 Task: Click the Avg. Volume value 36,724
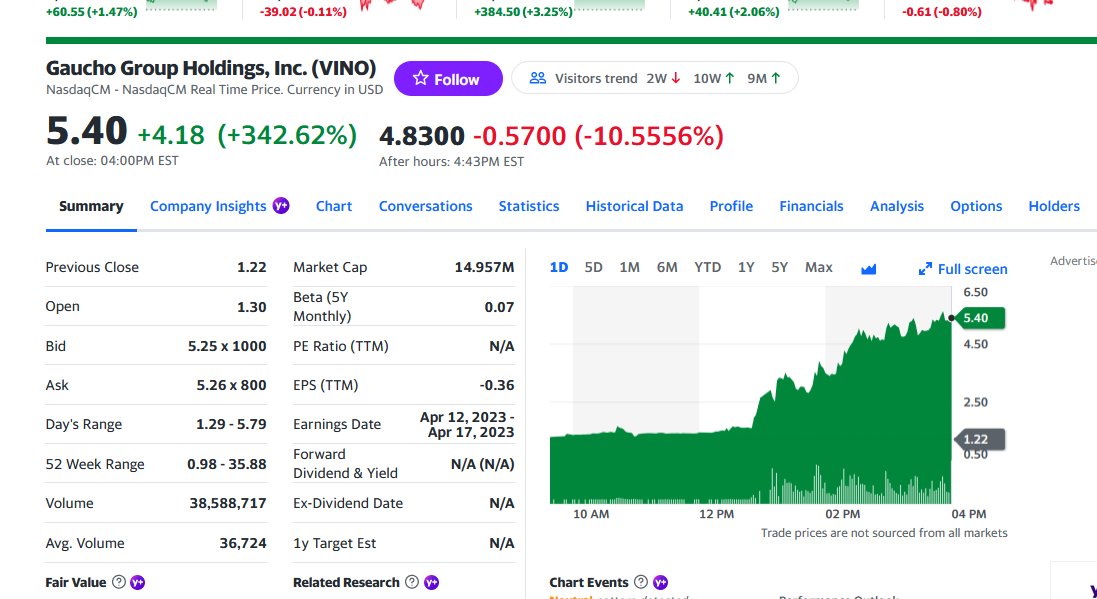click(x=243, y=544)
